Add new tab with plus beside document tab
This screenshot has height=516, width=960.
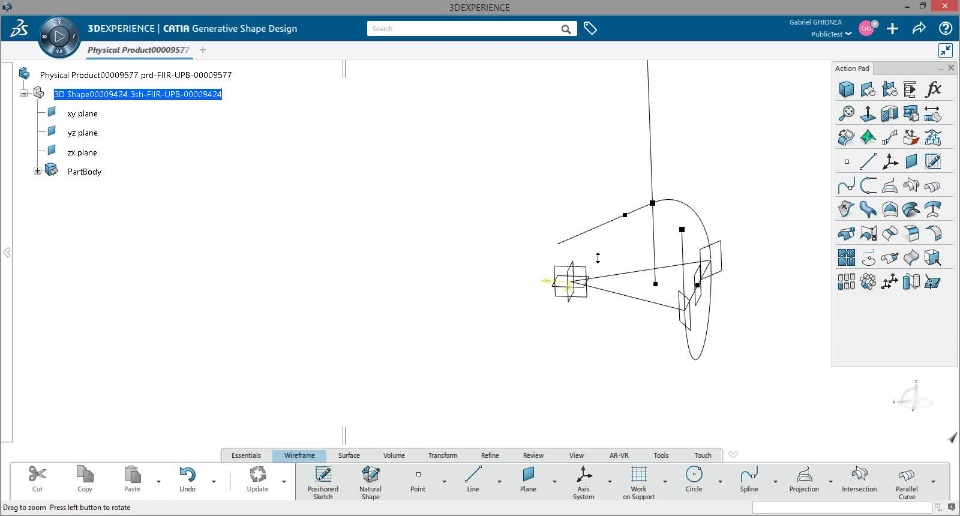pyautogui.click(x=203, y=50)
